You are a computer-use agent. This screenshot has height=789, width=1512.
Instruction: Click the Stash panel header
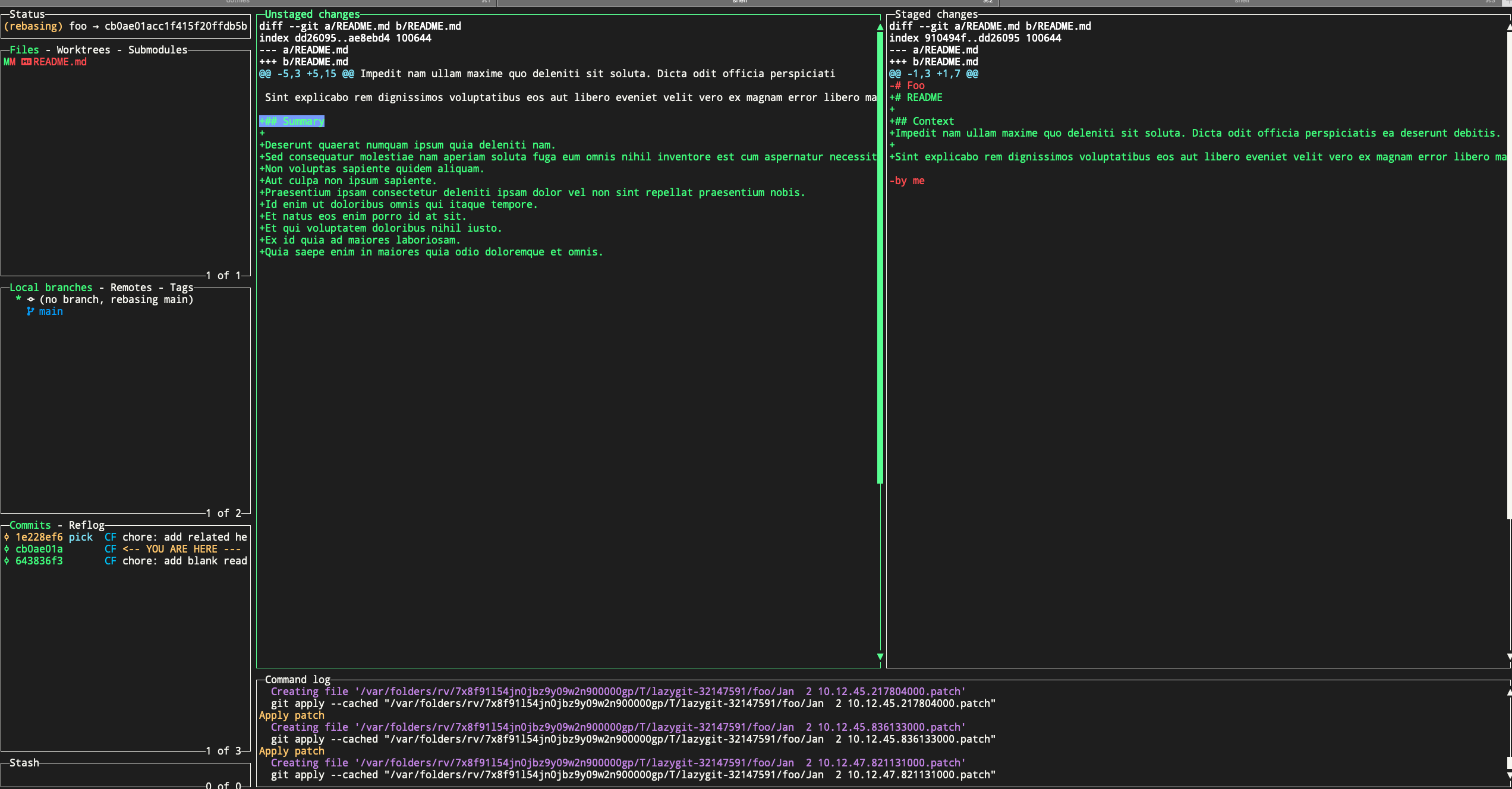click(x=24, y=763)
